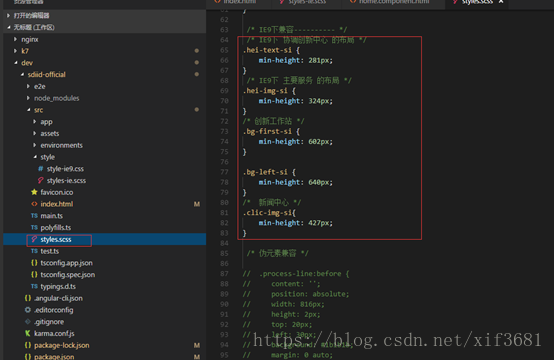Switch to styles-ie.scss editor tab
554x360 pixels.
click(307, 2)
